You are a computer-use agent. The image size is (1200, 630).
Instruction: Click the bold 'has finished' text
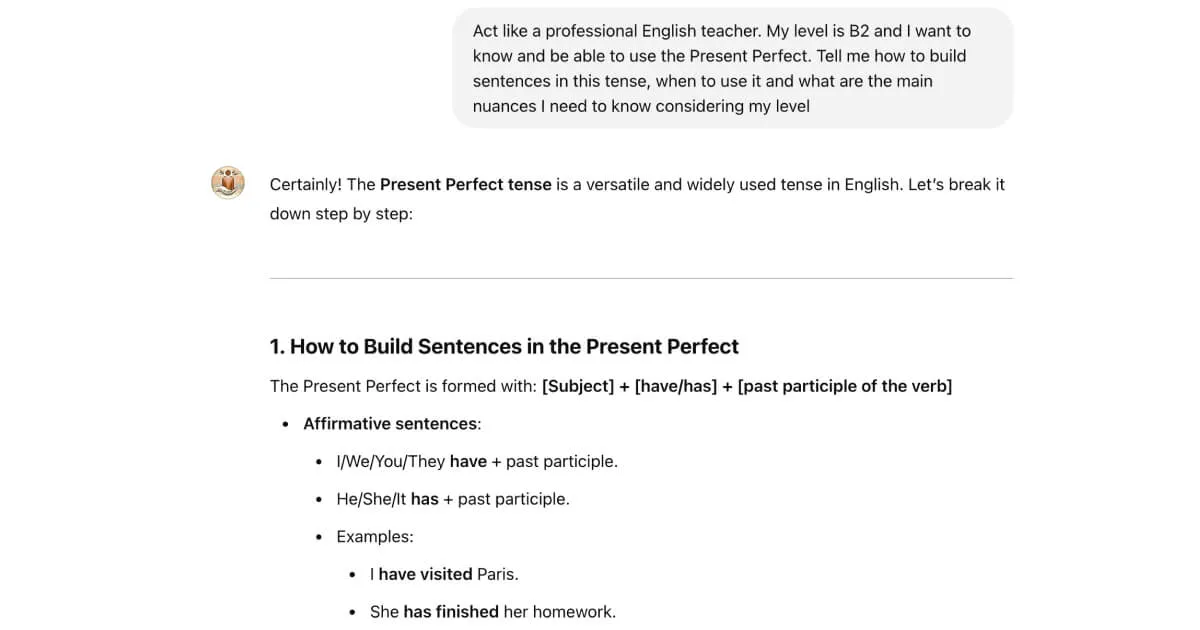tap(451, 611)
